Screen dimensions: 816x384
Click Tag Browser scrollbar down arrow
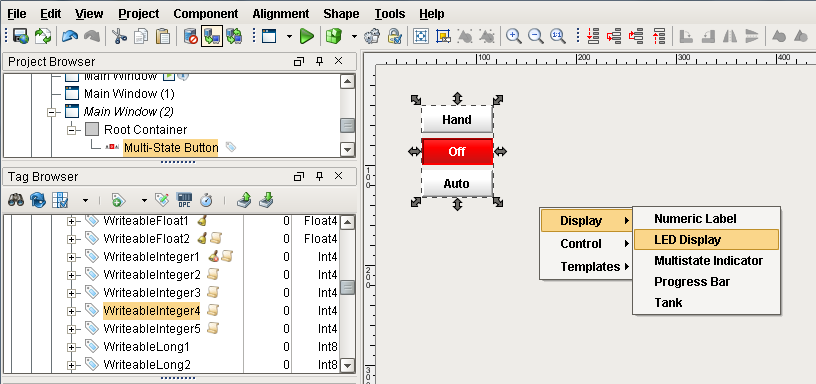coord(347,365)
